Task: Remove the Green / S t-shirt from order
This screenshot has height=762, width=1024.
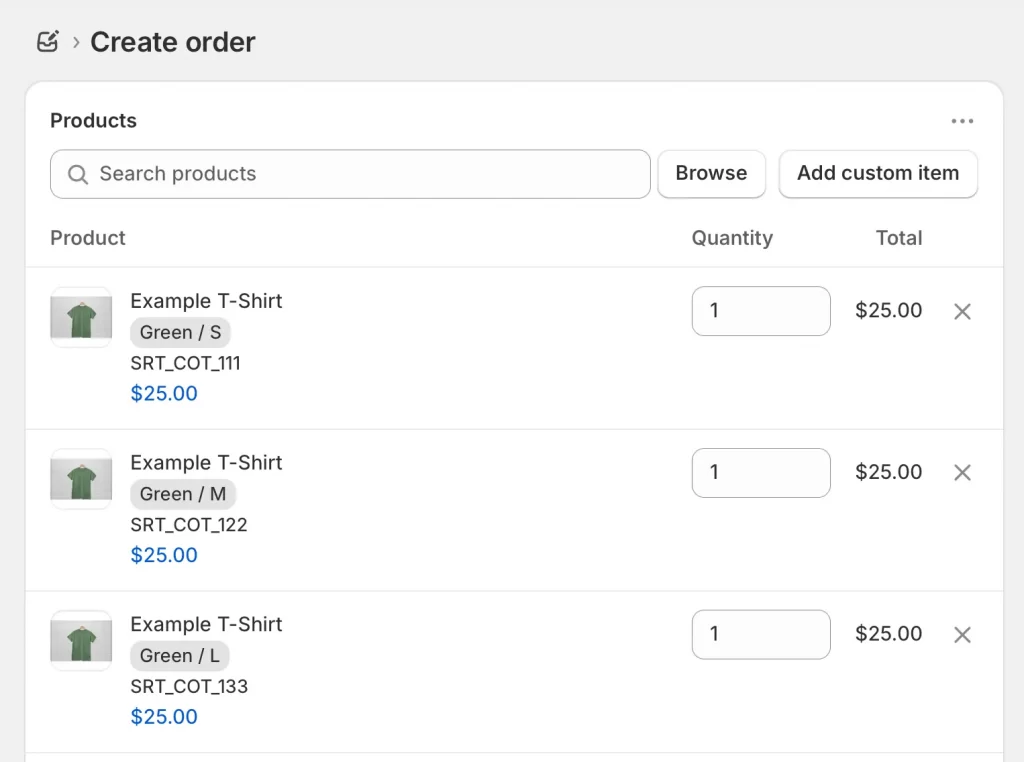Action: click(961, 311)
